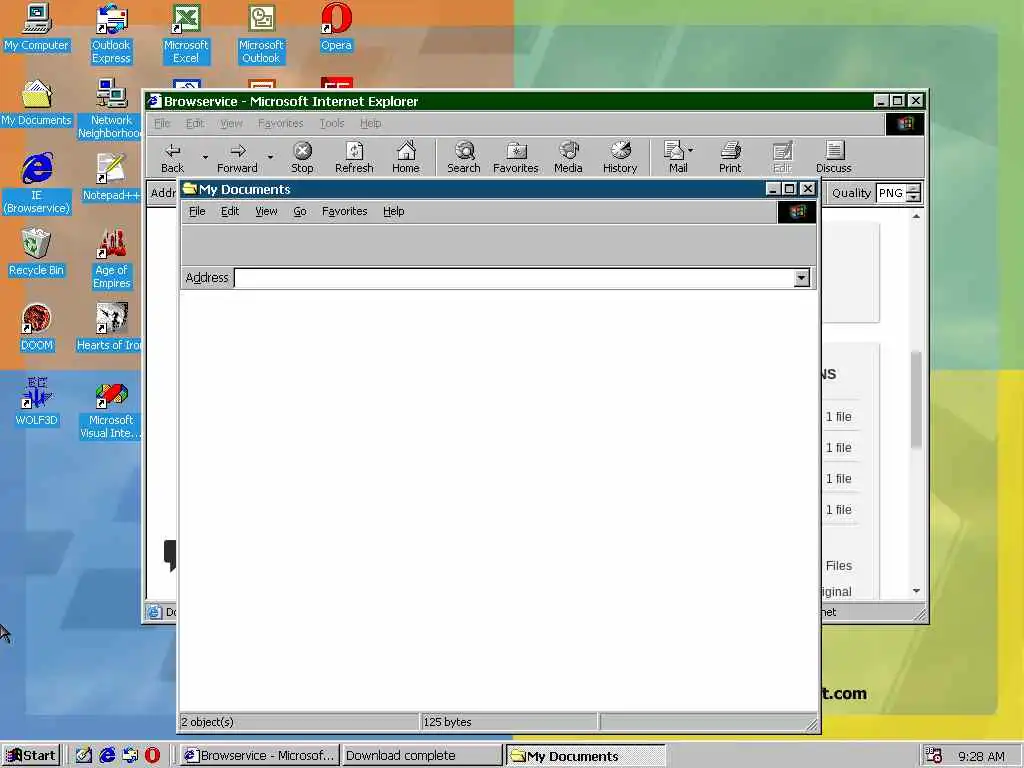The image size is (1024, 768).
Task: Stop page loading in Internet Explorer
Action: (x=302, y=157)
